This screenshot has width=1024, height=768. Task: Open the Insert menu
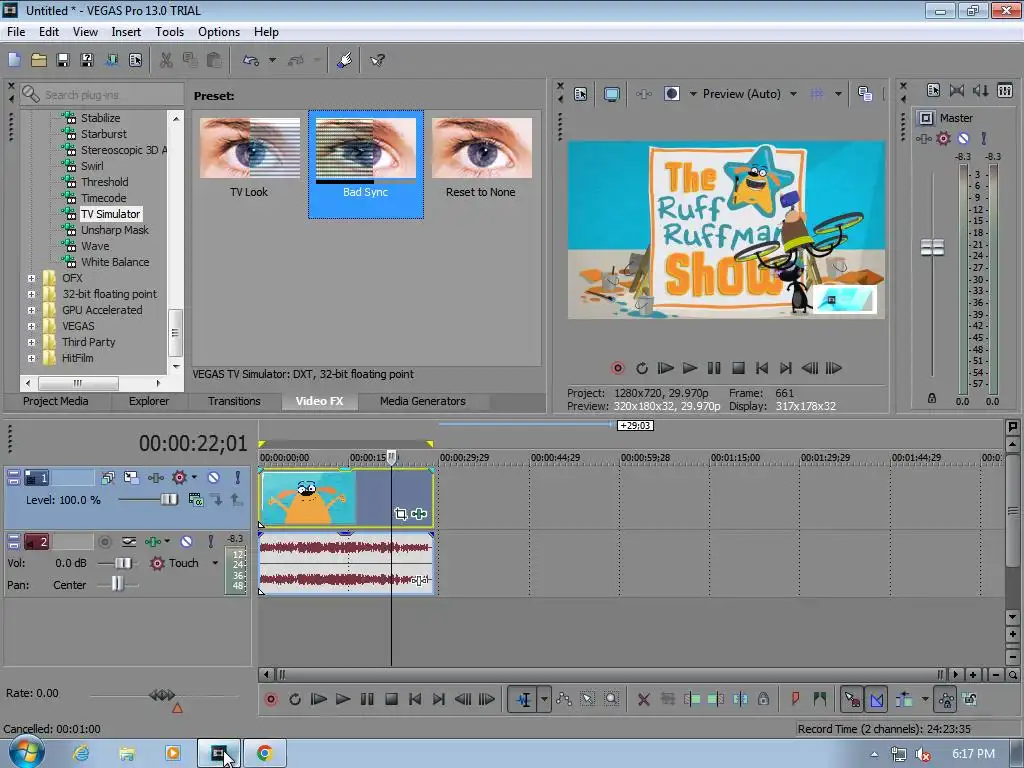[x=126, y=32]
